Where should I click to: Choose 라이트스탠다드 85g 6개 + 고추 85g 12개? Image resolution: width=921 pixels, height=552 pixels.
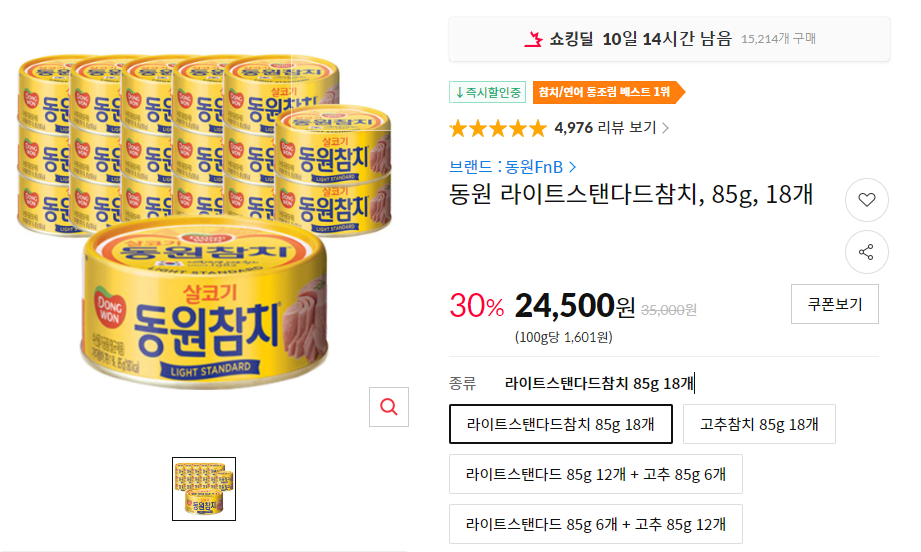point(596,524)
